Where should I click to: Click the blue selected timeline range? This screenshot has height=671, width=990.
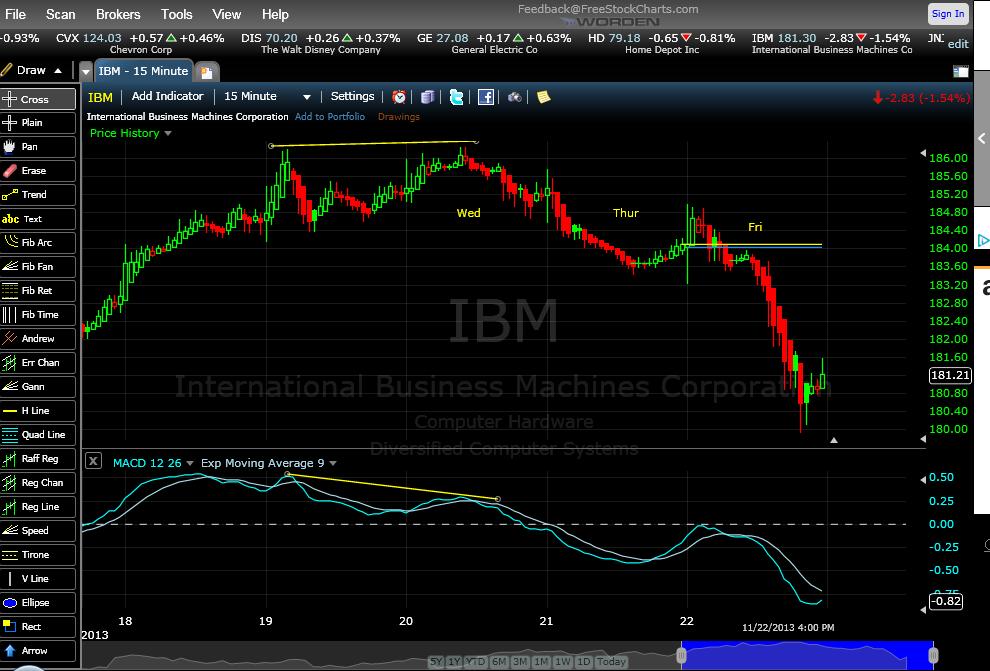[x=807, y=655]
